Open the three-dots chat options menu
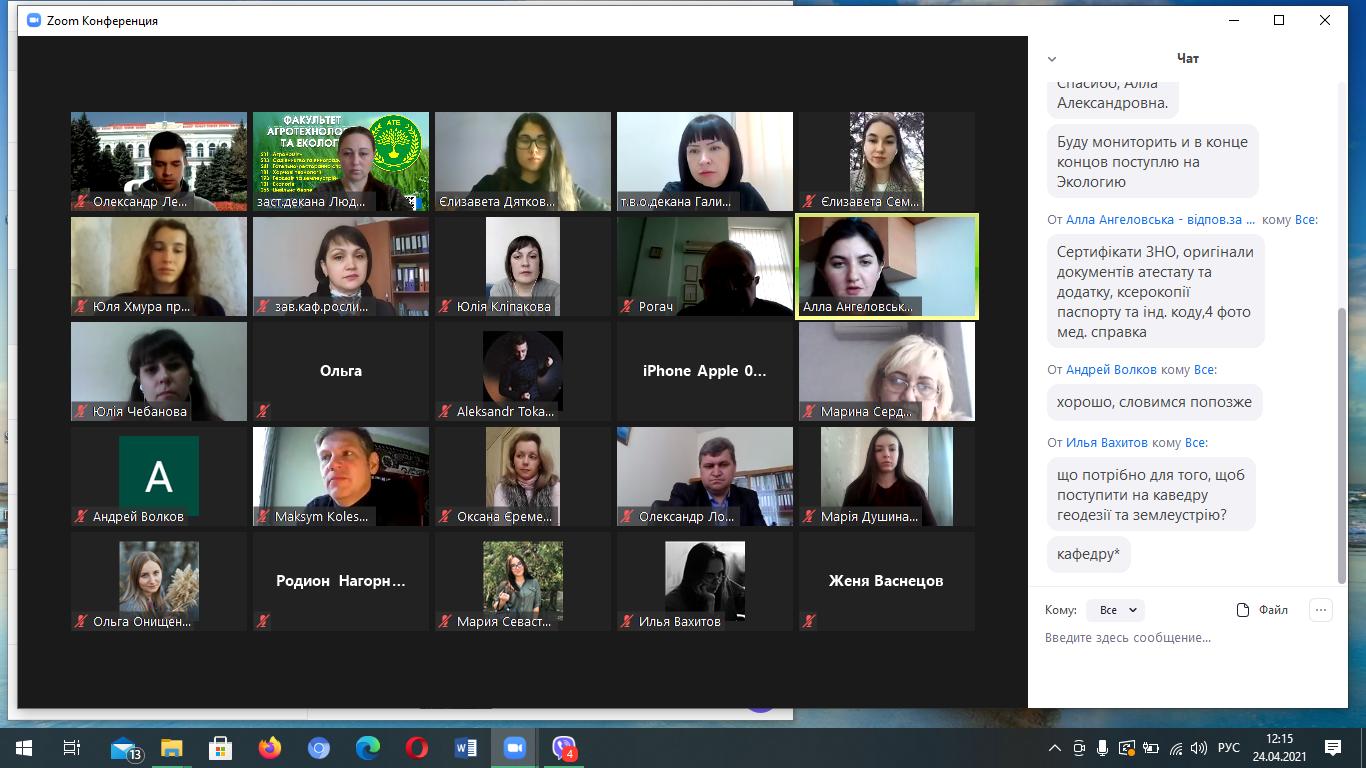Image resolution: width=1366 pixels, height=768 pixels. pos(1321,610)
